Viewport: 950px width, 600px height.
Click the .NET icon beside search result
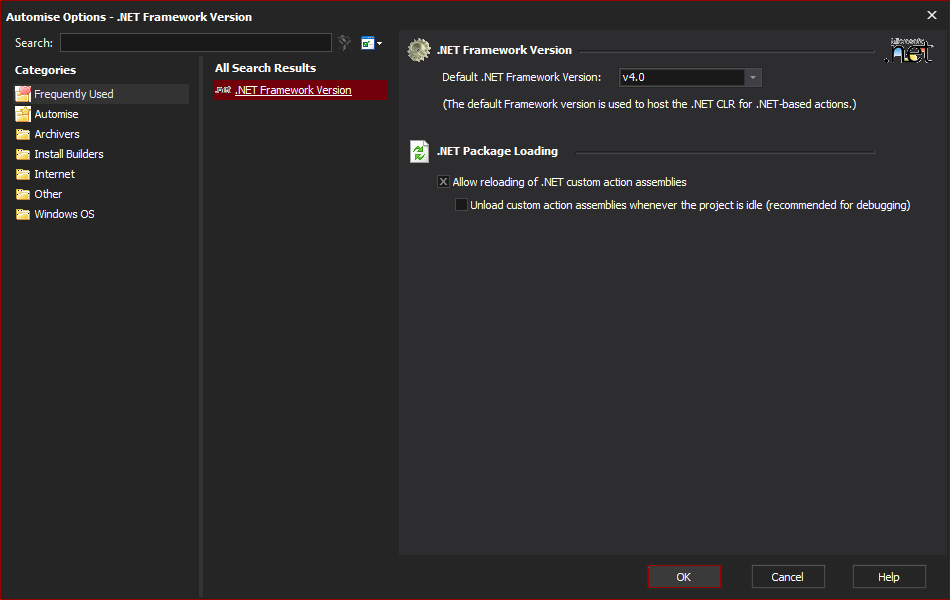click(x=223, y=90)
